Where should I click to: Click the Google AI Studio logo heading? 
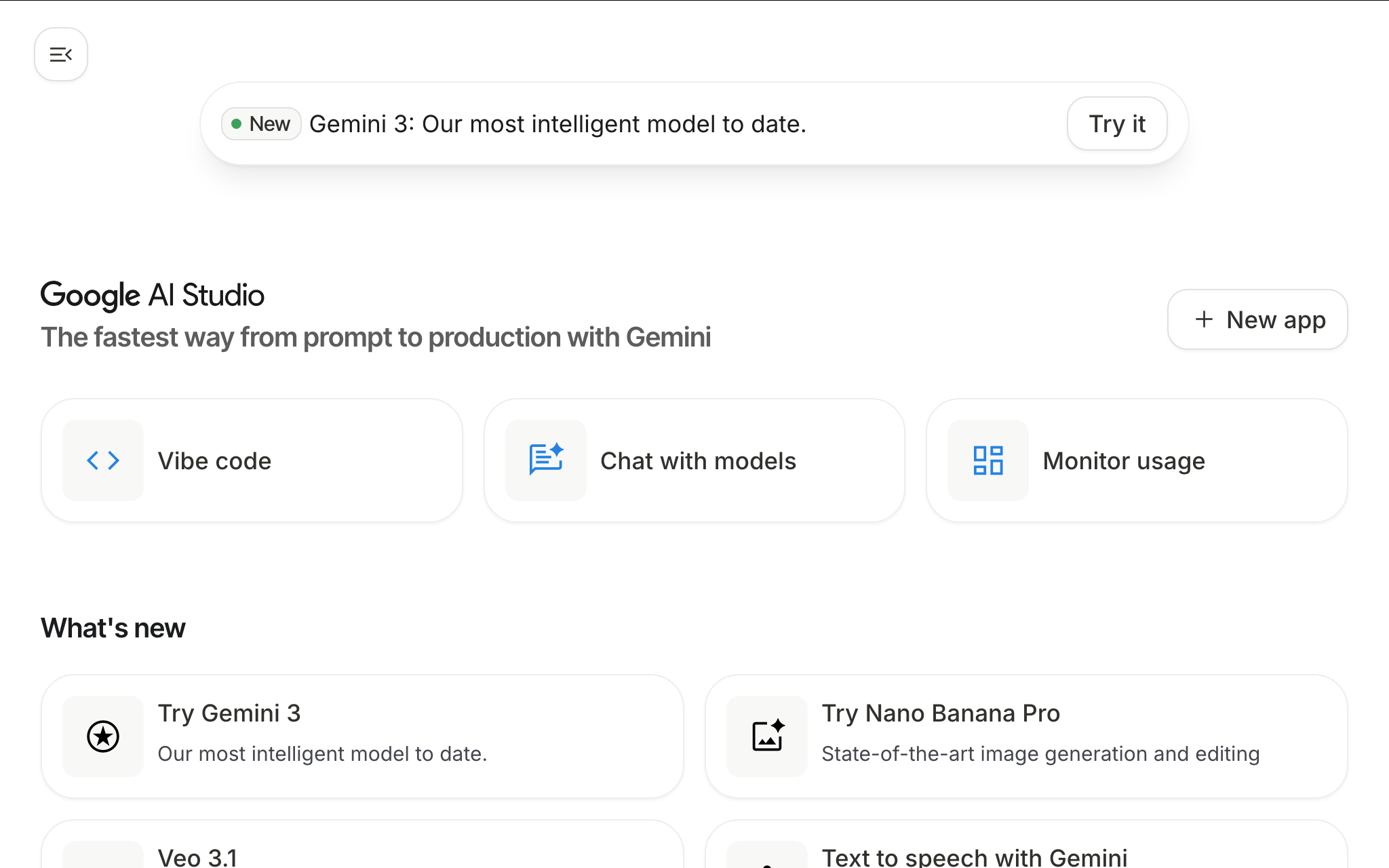pyautogui.click(x=153, y=295)
